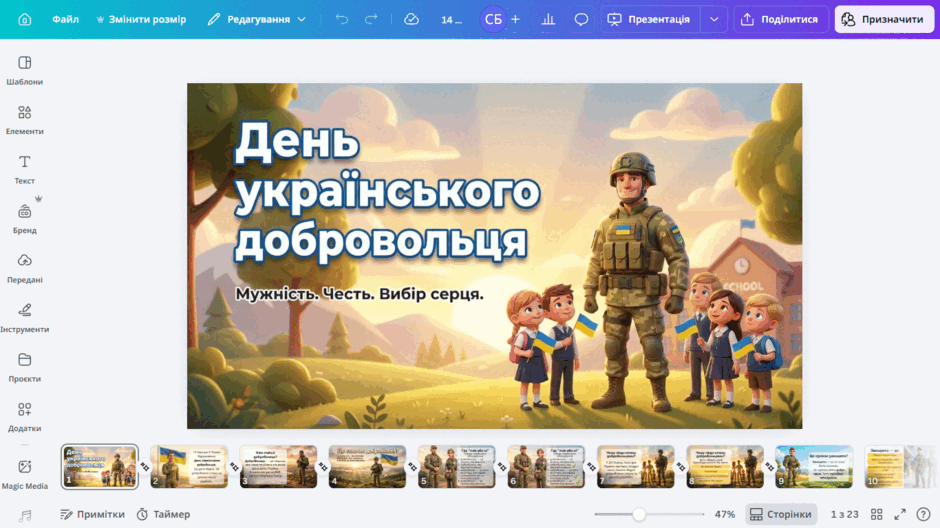The image size is (940, 528).
Task: Add transition between slides 5 and 6
Action: click(502, 466)
